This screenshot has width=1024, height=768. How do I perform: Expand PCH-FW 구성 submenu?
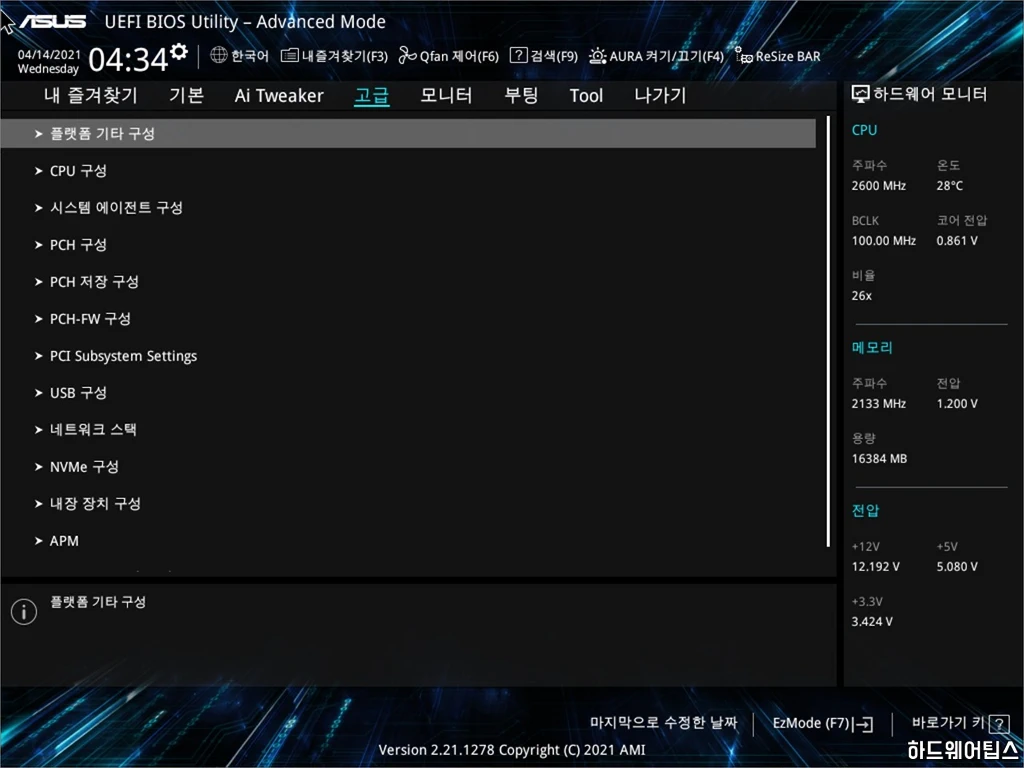click(x=408, y=319)
